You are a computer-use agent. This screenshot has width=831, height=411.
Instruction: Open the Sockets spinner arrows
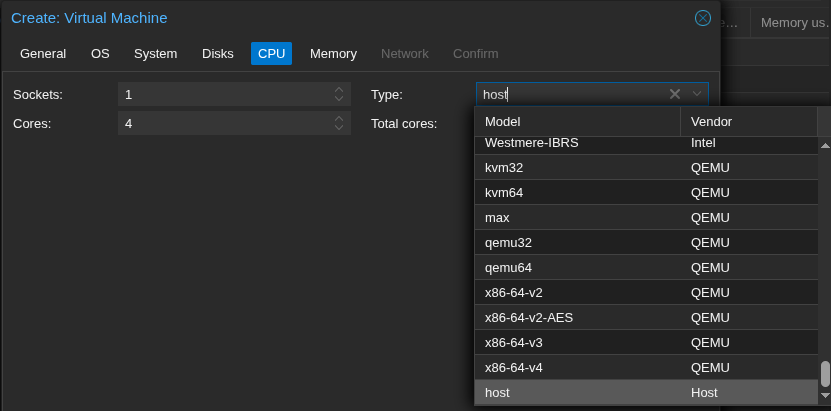coord(339,94)
